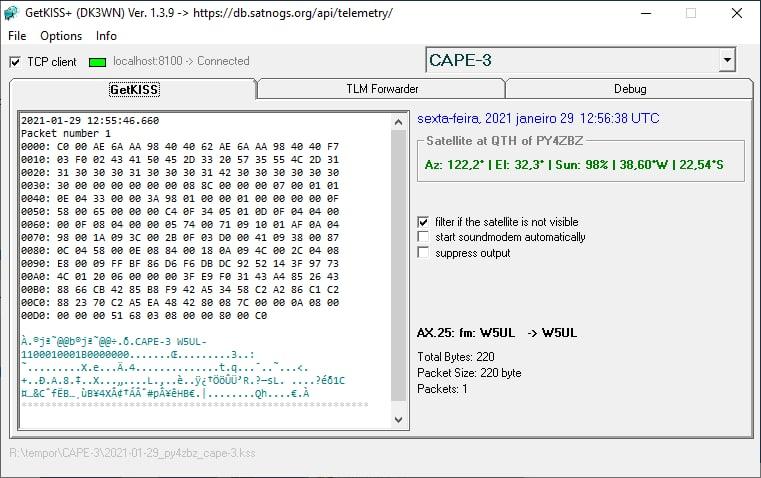Click the timestamp 2021-01-29 12:55:46.660 line

tap(90, 120)
